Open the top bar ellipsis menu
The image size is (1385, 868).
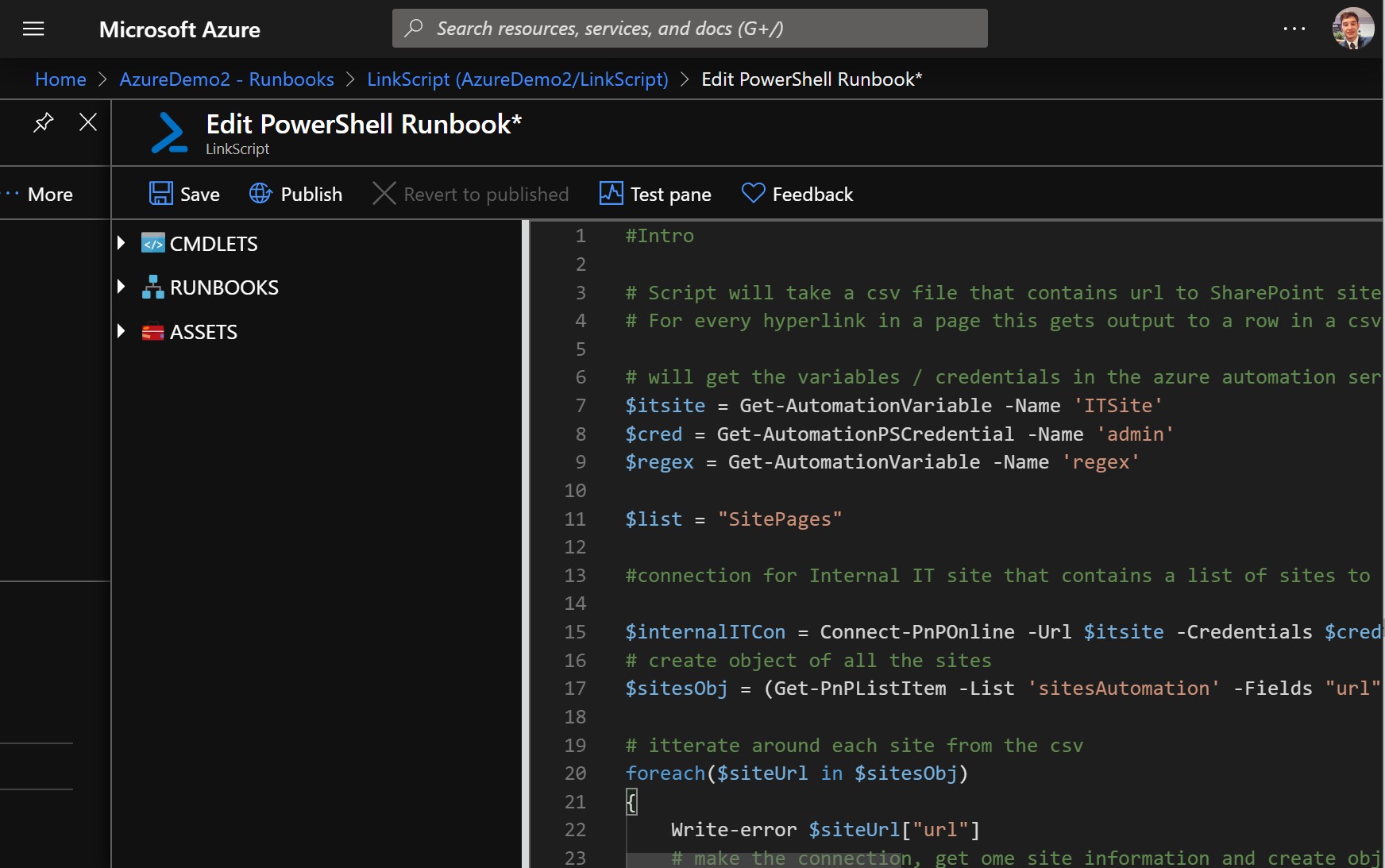click(1294, 29)
